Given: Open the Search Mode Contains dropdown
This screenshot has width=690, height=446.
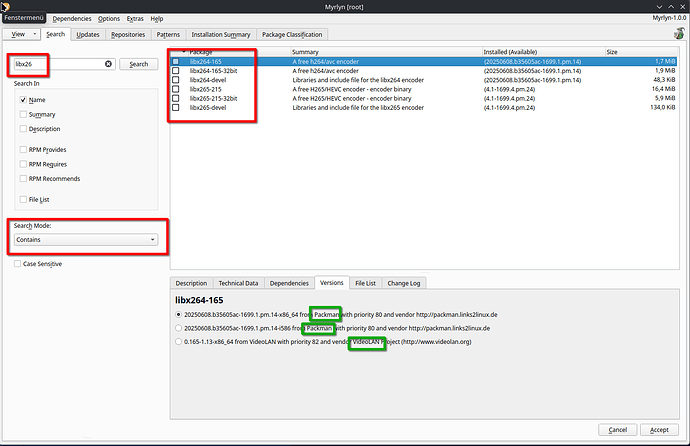Looking at the screenshot, I should 86,240.
